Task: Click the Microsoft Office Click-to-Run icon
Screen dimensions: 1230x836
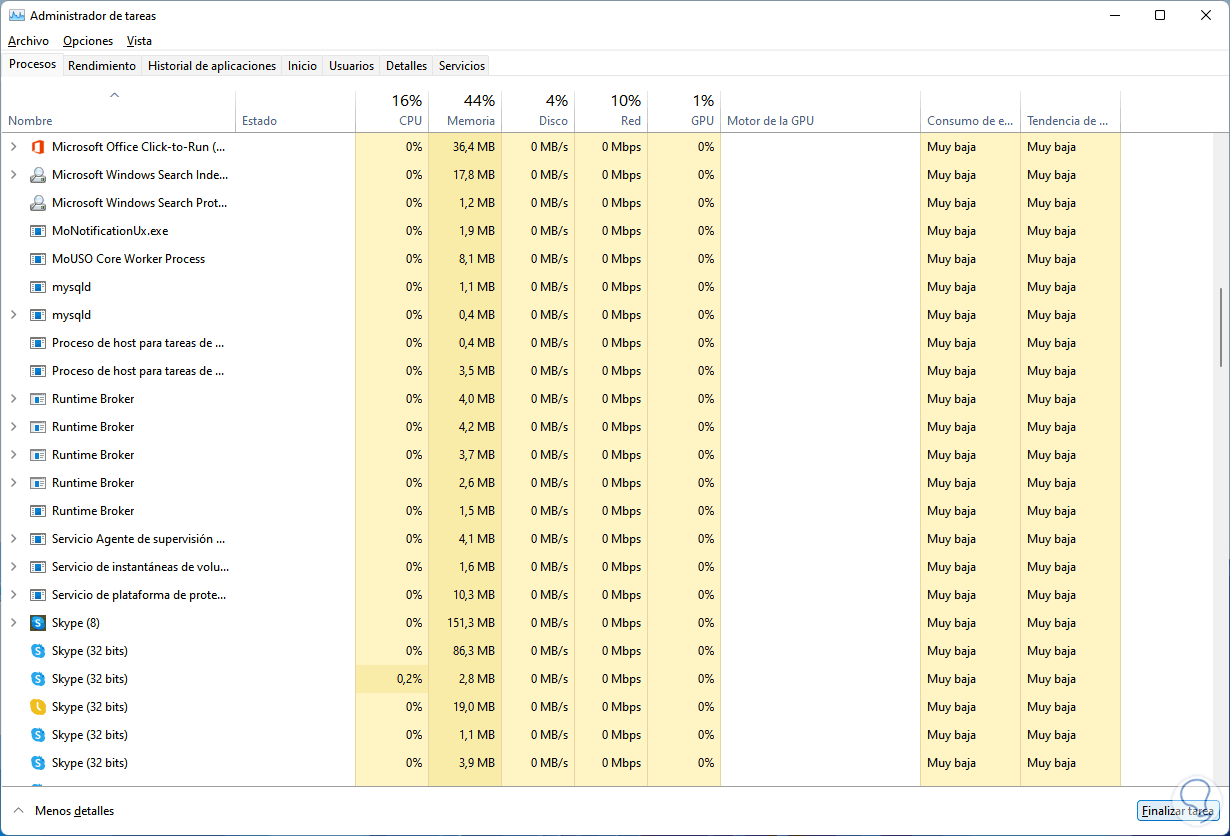Action: pyautogui.click(x=38, y=147)
